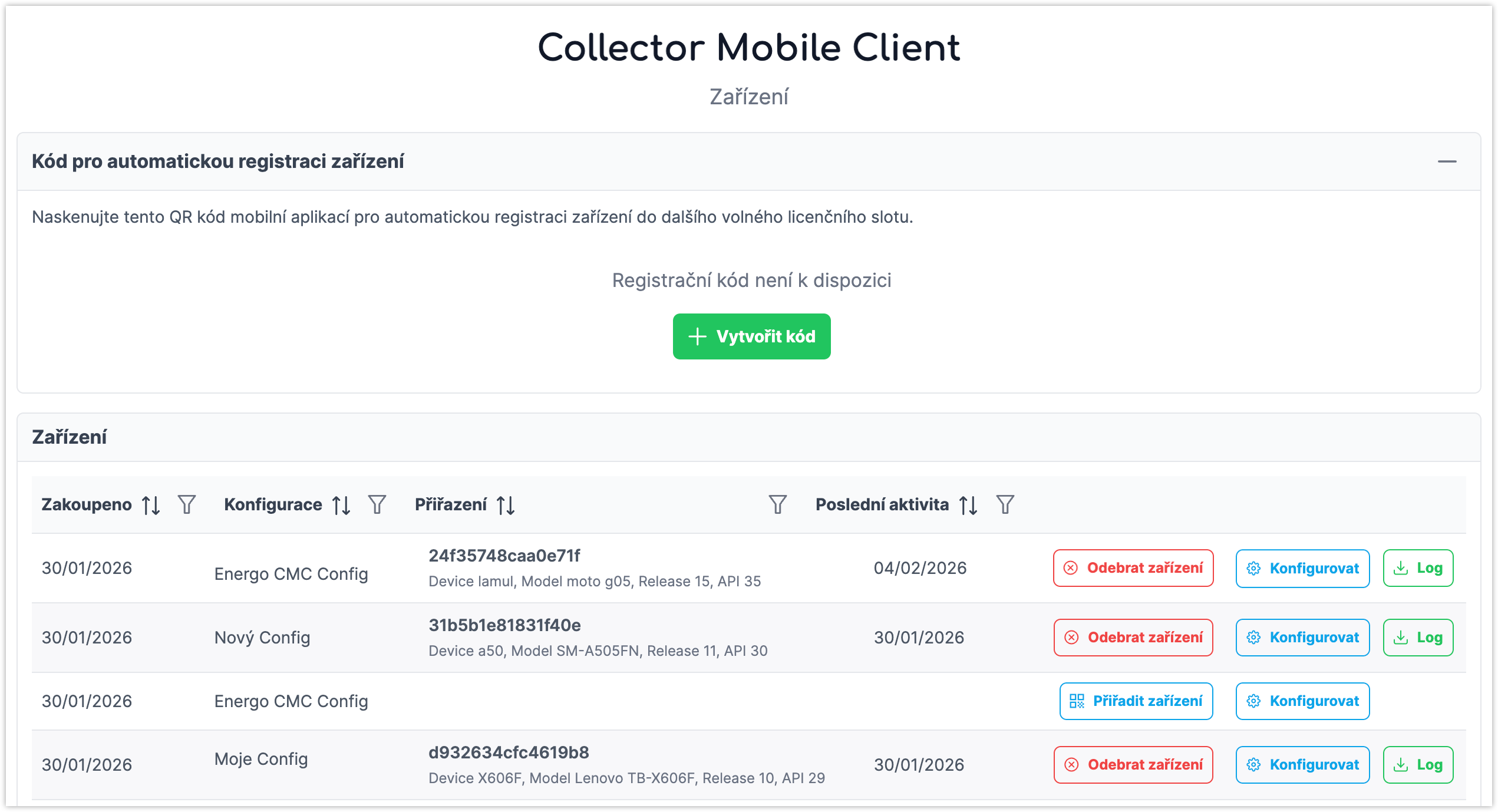Click Přiřadit zařízení for unassigned license
Viewport: 1498px width, 812px height.
click(x=1136, y=701)
